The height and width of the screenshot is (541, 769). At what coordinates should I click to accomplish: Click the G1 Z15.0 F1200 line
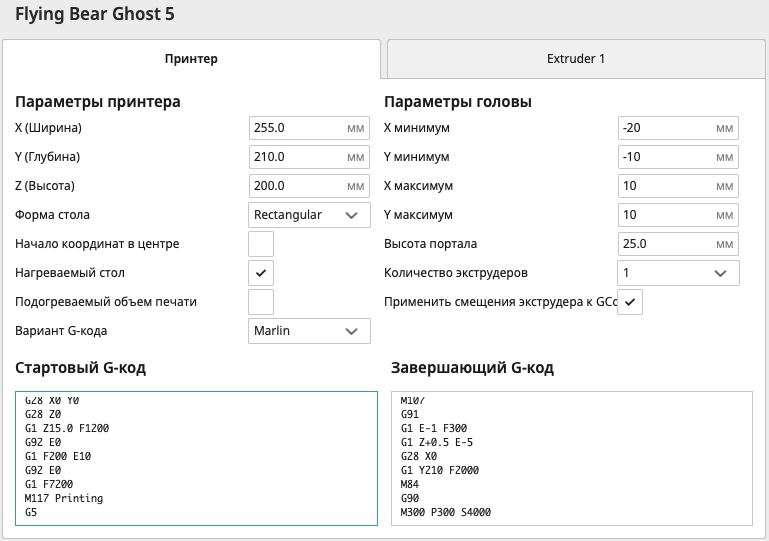67,428
